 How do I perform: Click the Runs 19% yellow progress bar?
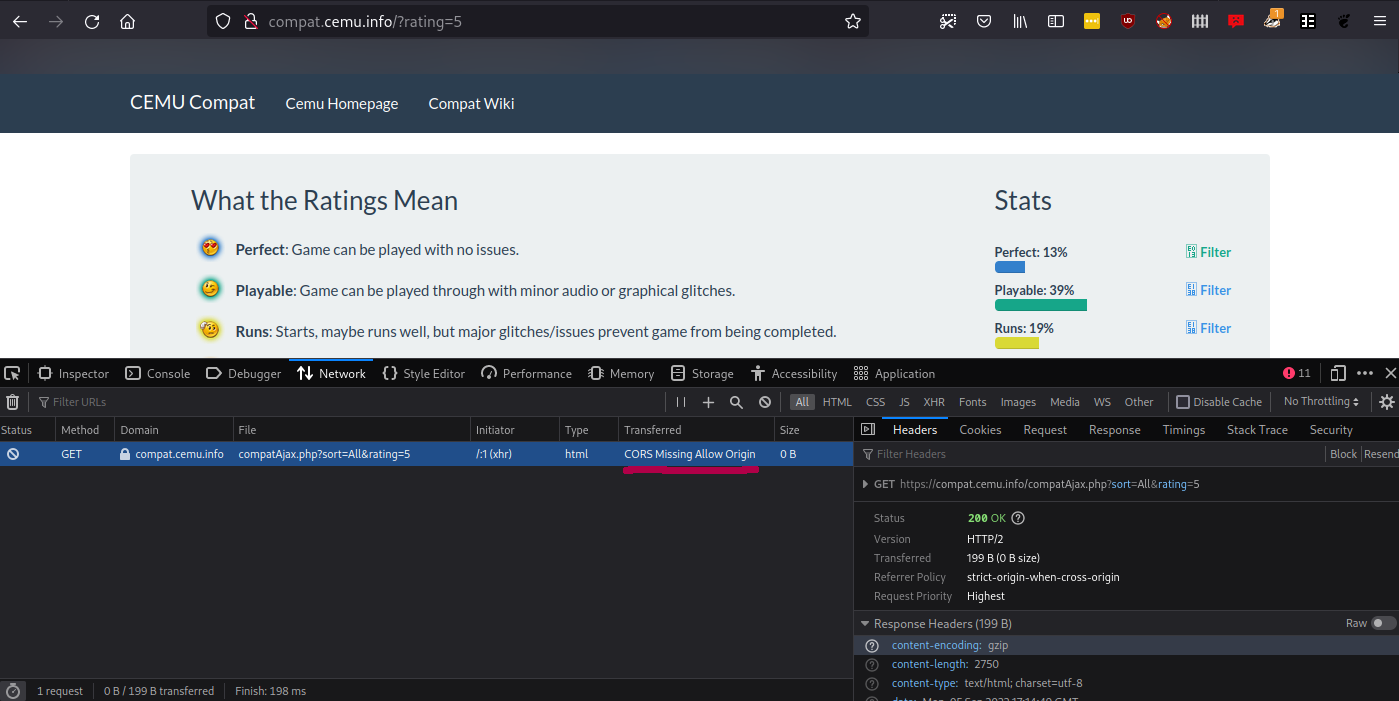[x=1016, y=343]
